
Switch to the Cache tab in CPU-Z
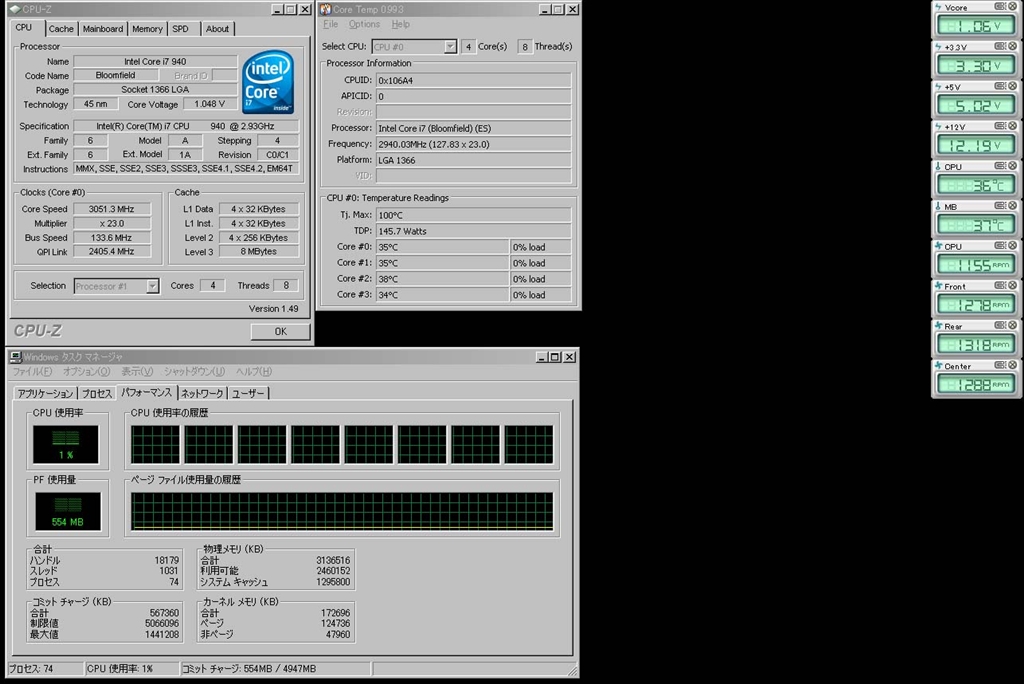click(61, 29)
